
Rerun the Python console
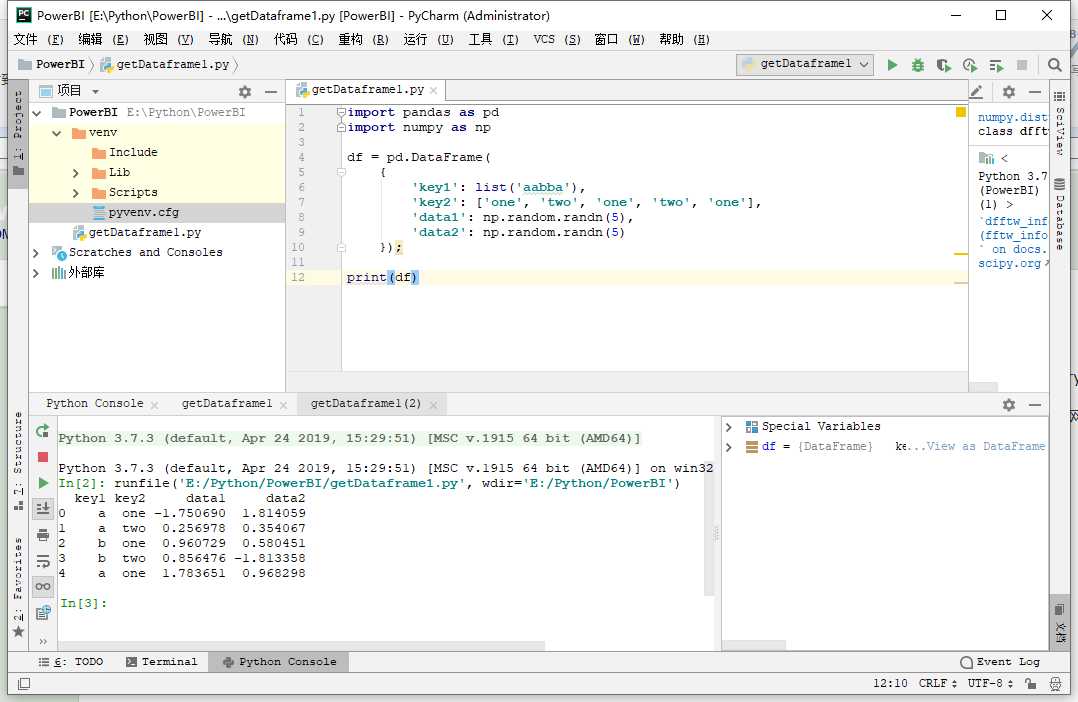coord(43,431)
